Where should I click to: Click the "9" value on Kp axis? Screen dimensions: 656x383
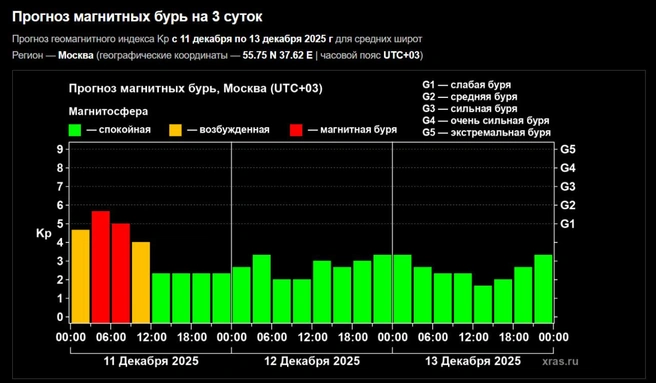[60, 149]
